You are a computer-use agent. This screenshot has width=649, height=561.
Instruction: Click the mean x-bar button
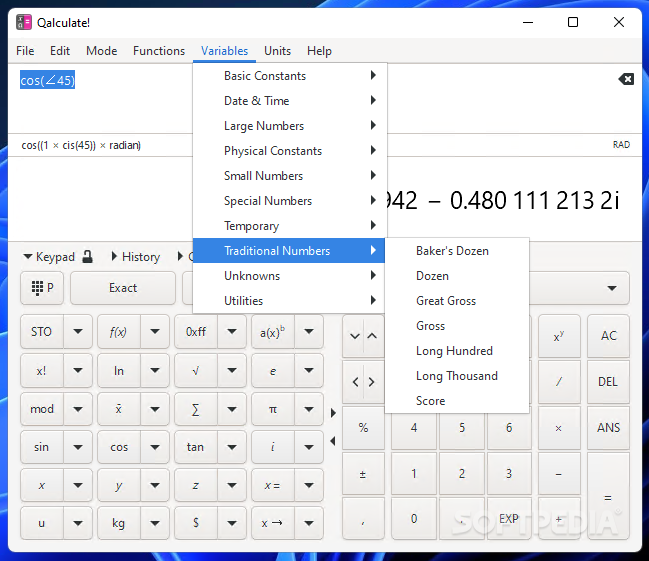coord(119,409)
